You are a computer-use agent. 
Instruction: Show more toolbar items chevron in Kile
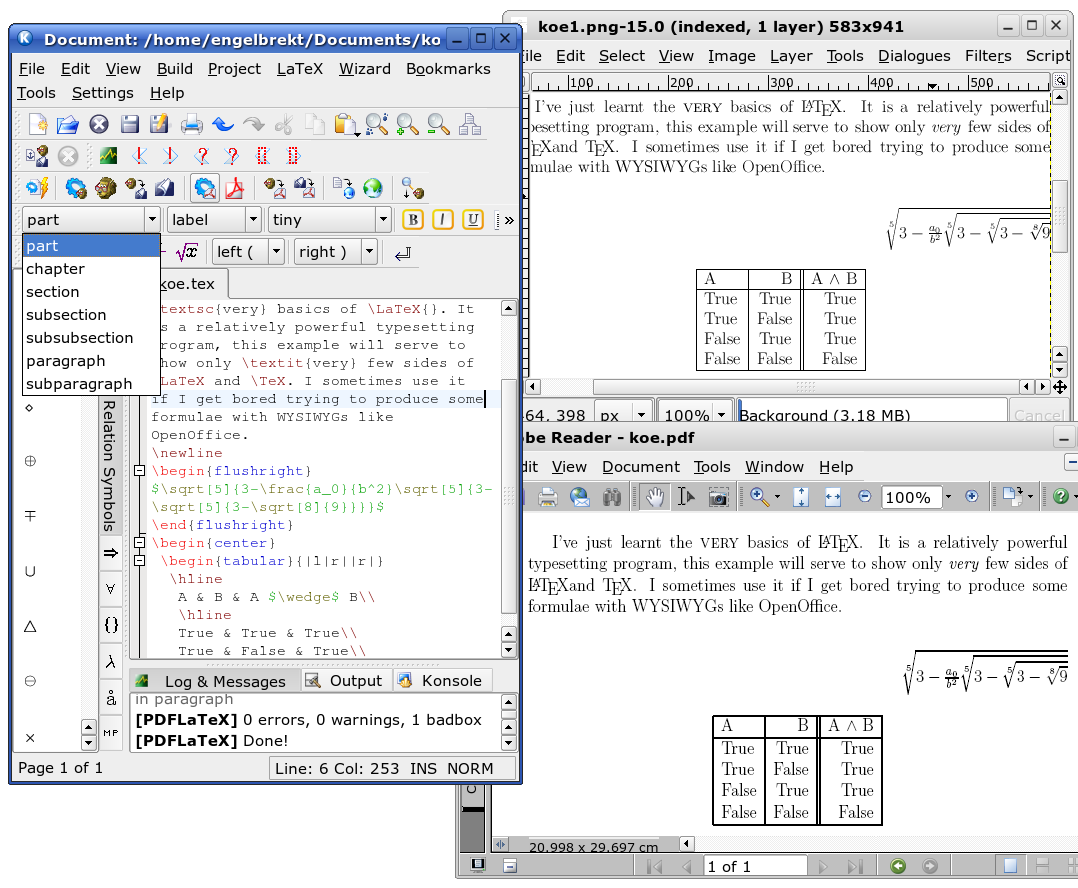(x=509, y=220)
